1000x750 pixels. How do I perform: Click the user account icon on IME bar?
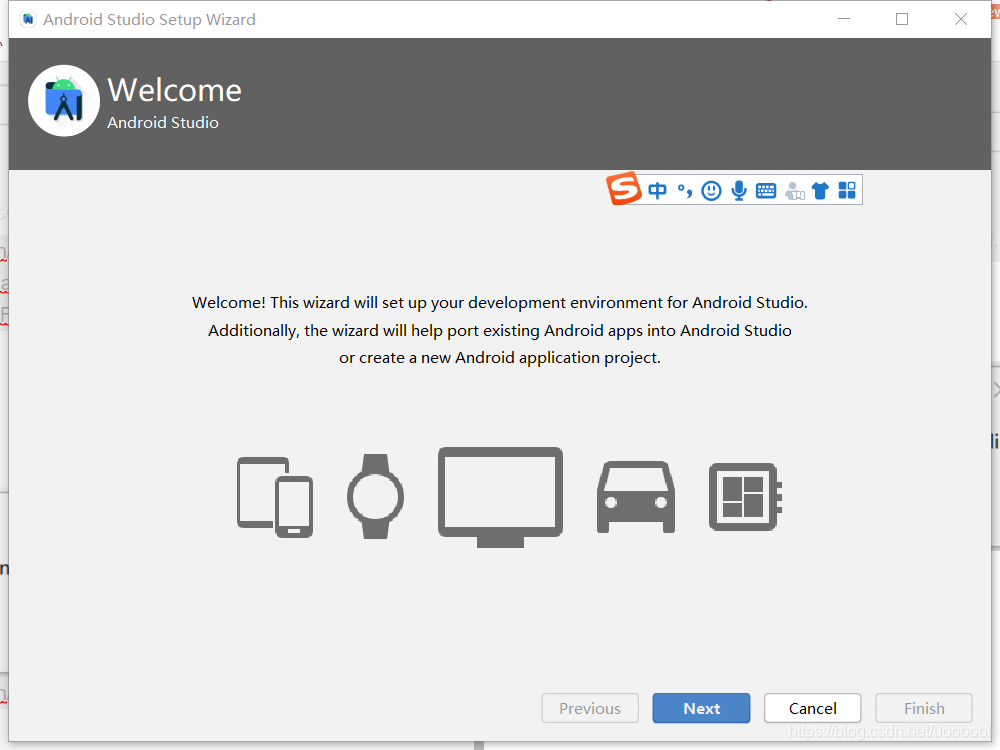pos(794,191)
